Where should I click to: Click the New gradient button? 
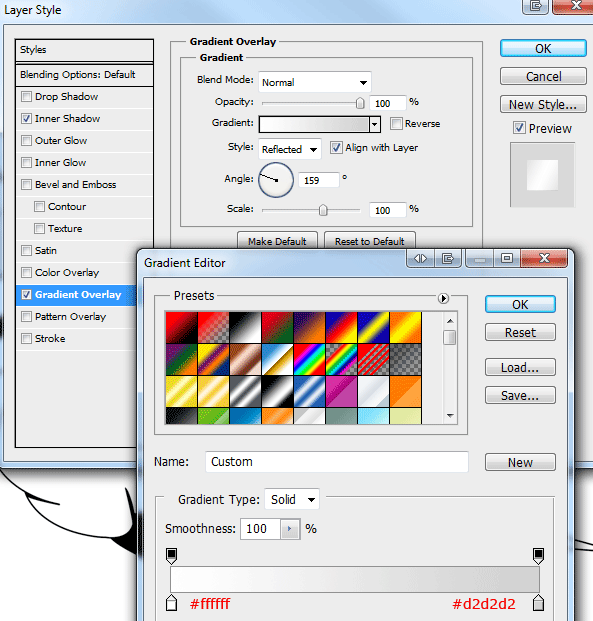pyautogui.click(x=520, y=462)
